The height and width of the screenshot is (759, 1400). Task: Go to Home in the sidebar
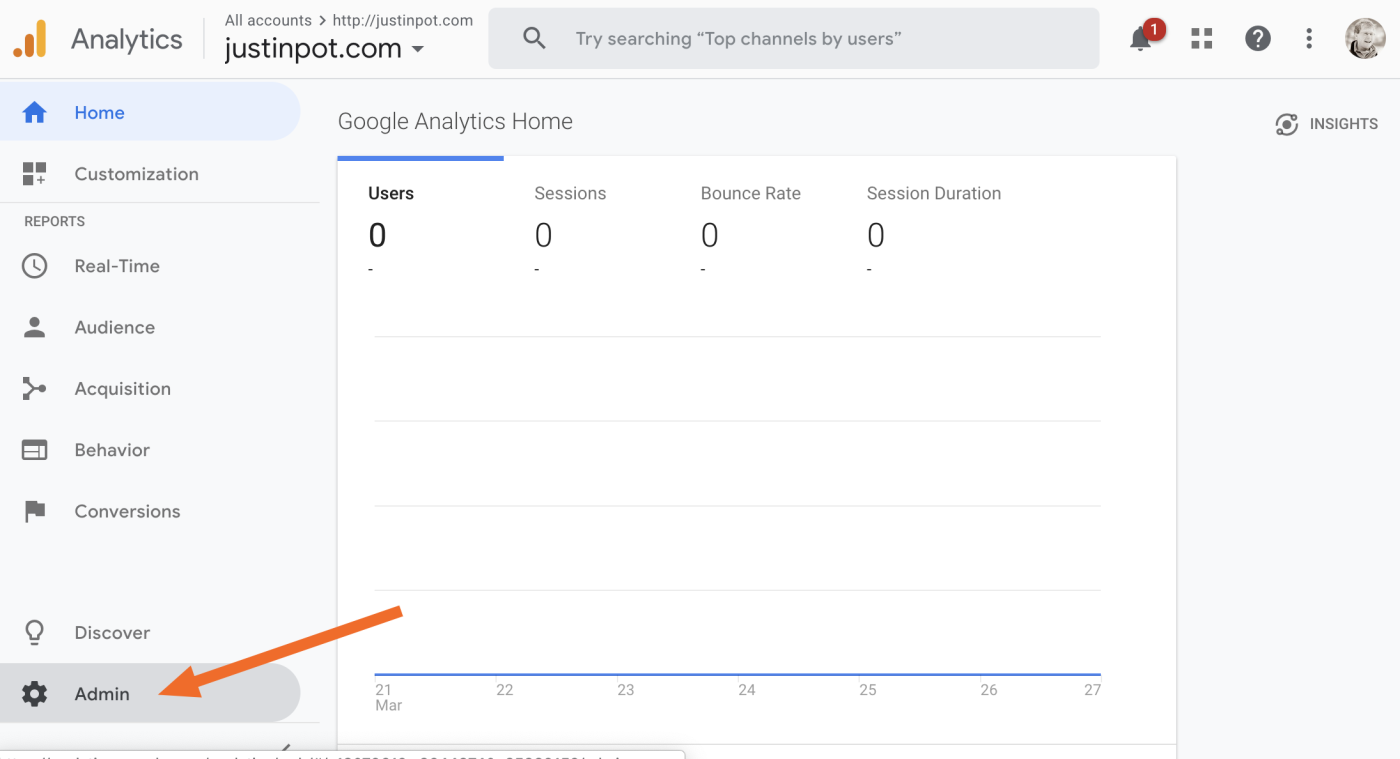[x=99, y=112]
